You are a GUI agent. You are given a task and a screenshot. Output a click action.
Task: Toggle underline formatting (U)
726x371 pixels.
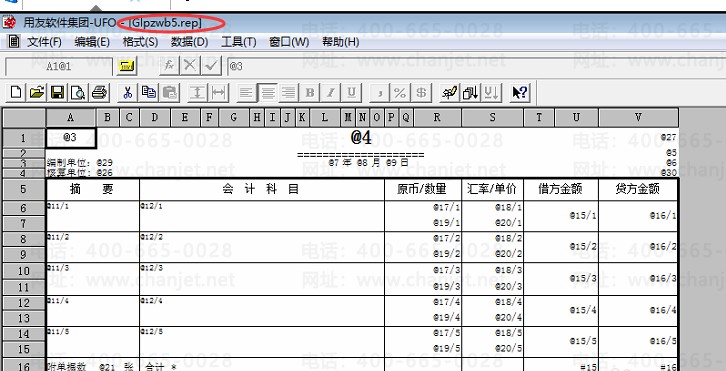[352, 92]
